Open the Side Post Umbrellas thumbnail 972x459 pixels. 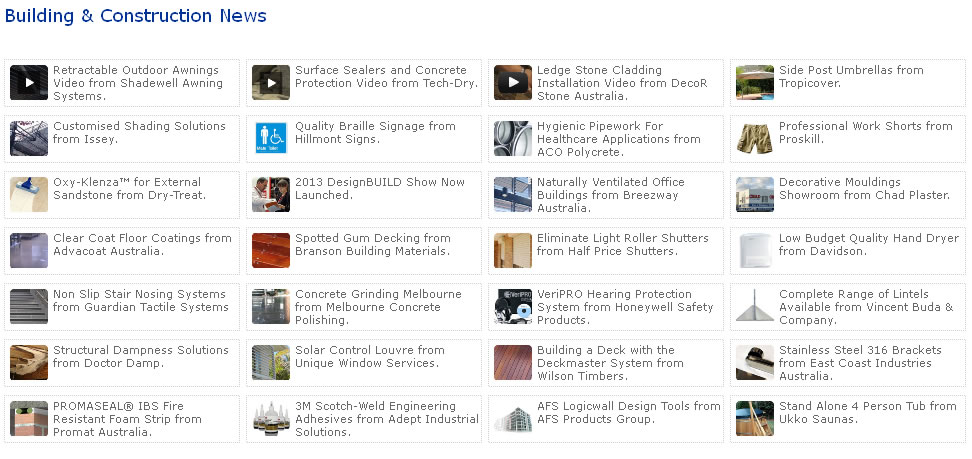pyautogui.click(x=755, y=82)
